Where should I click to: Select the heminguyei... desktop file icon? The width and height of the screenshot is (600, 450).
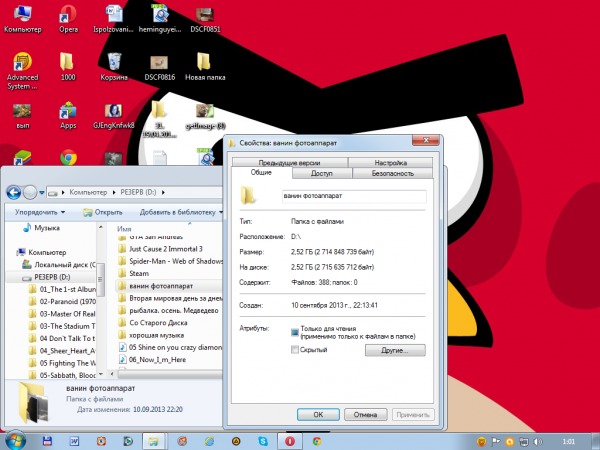point(160,19)
